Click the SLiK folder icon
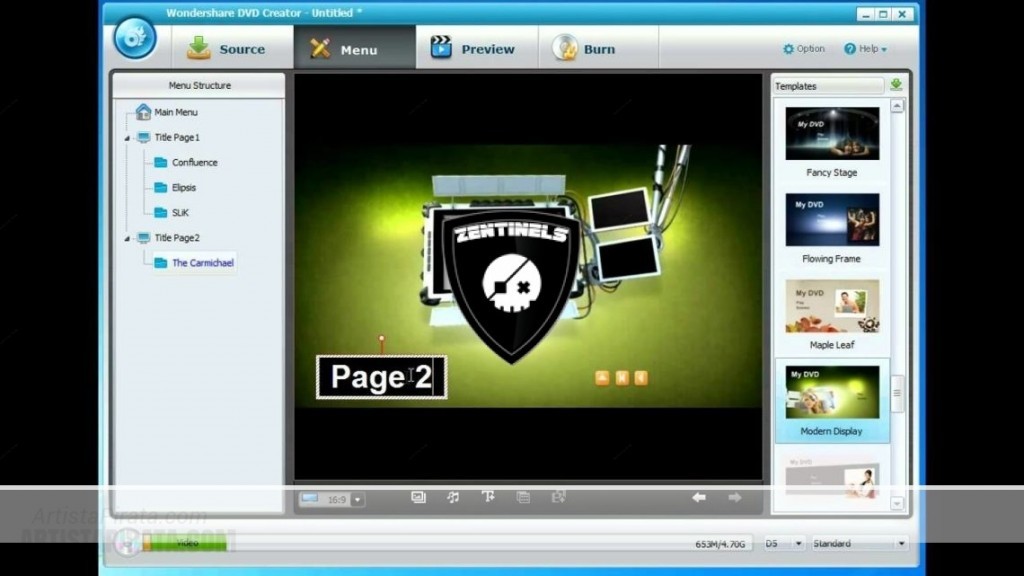The width and height of the screenshot is (1024, 576). pyautogui.click(x=161, y=213)
